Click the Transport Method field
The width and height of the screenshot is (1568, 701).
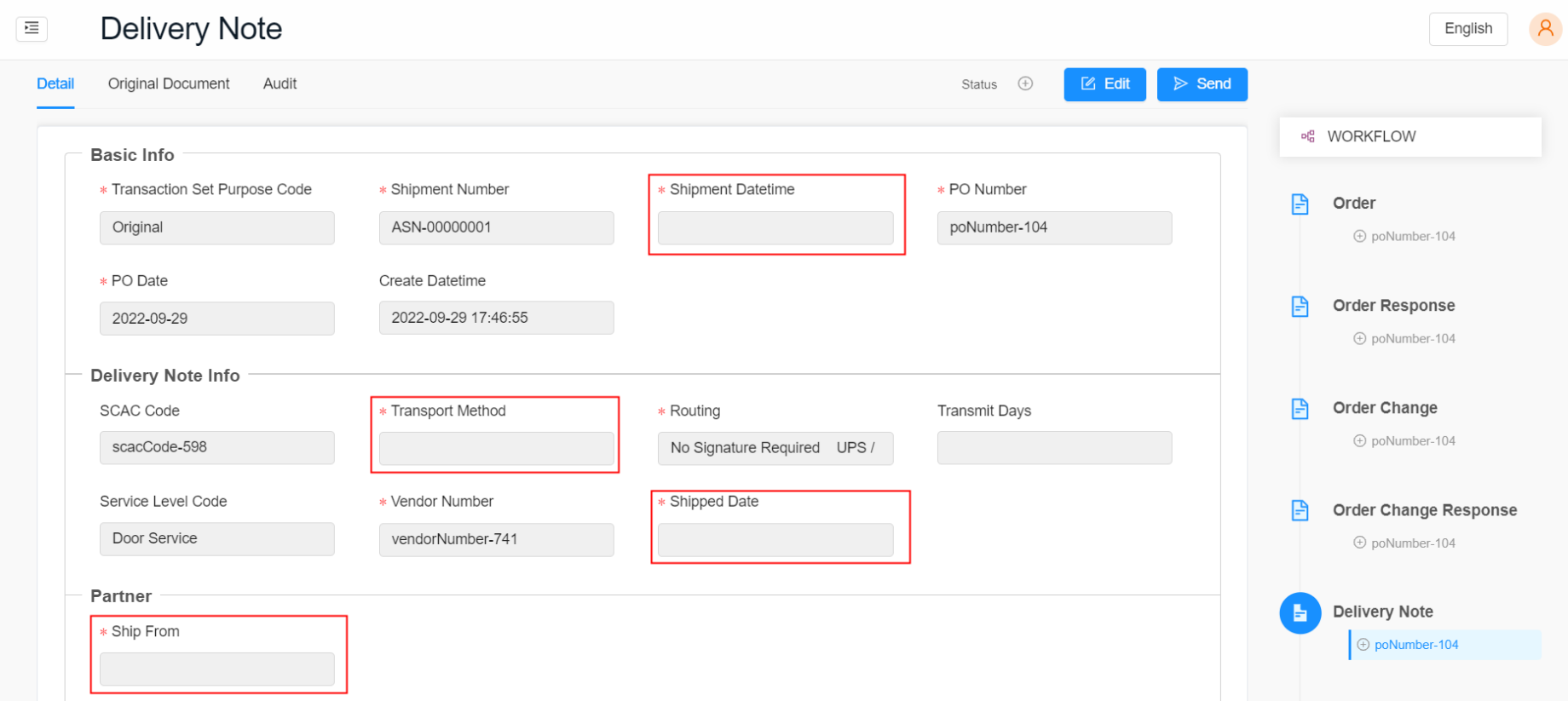click(496, 448)
